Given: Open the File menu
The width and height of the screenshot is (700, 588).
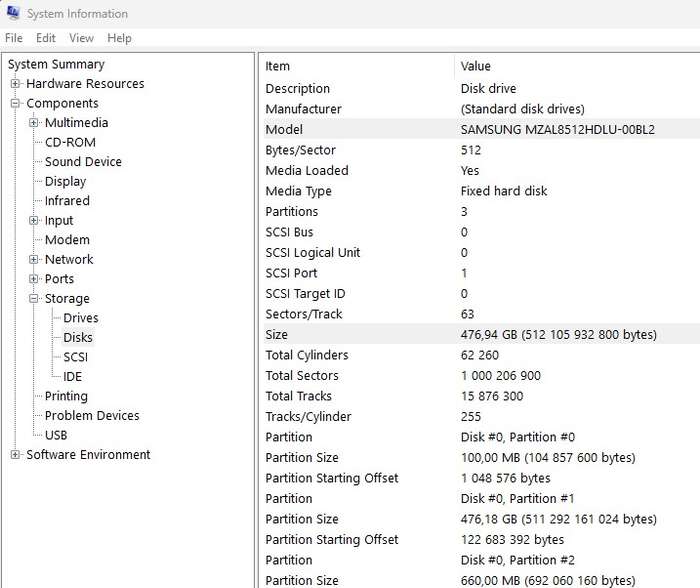Looking at the screenshot, I should [14, 38].
